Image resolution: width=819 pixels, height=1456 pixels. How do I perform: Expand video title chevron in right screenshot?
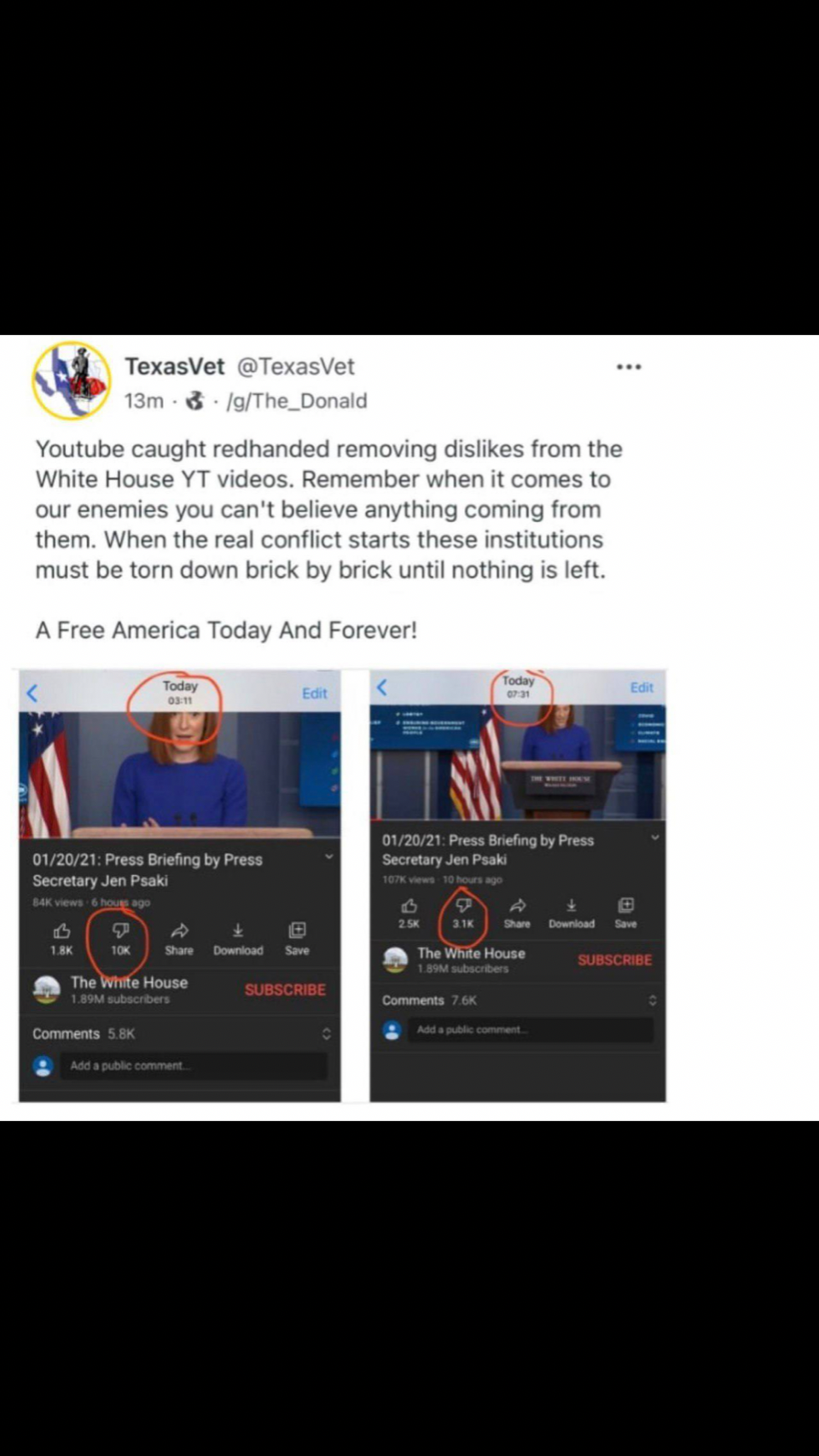[x=654, y=838]
